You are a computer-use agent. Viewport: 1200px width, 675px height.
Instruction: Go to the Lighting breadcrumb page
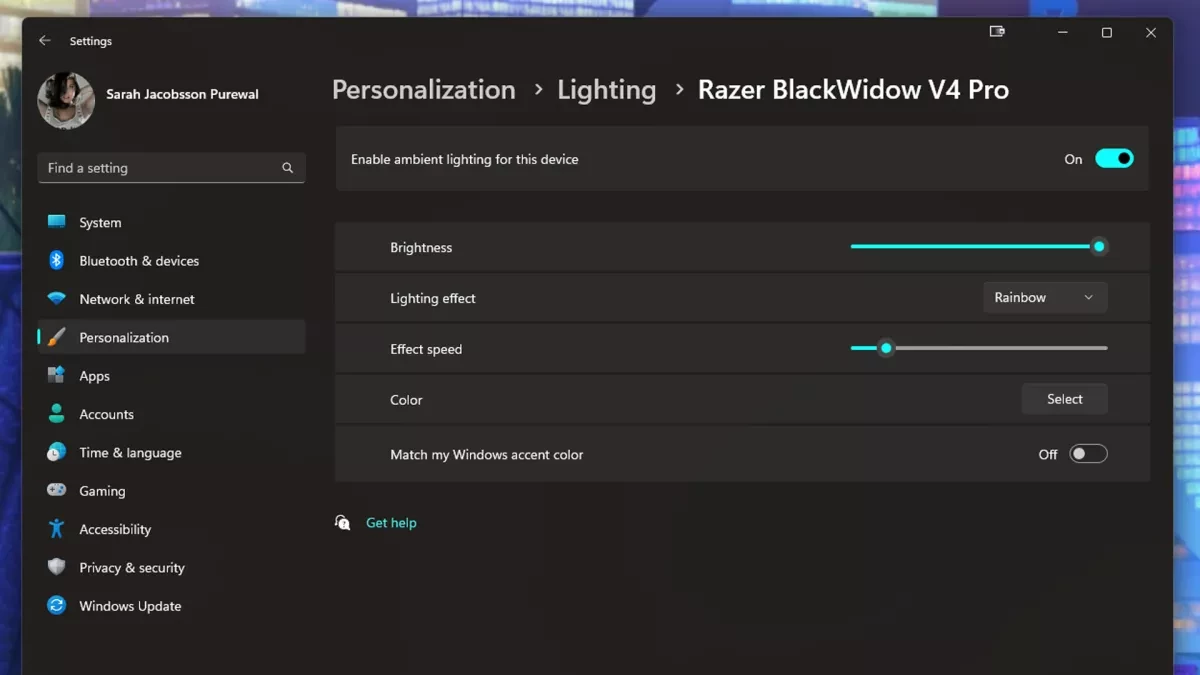click(x=606, y=89)
